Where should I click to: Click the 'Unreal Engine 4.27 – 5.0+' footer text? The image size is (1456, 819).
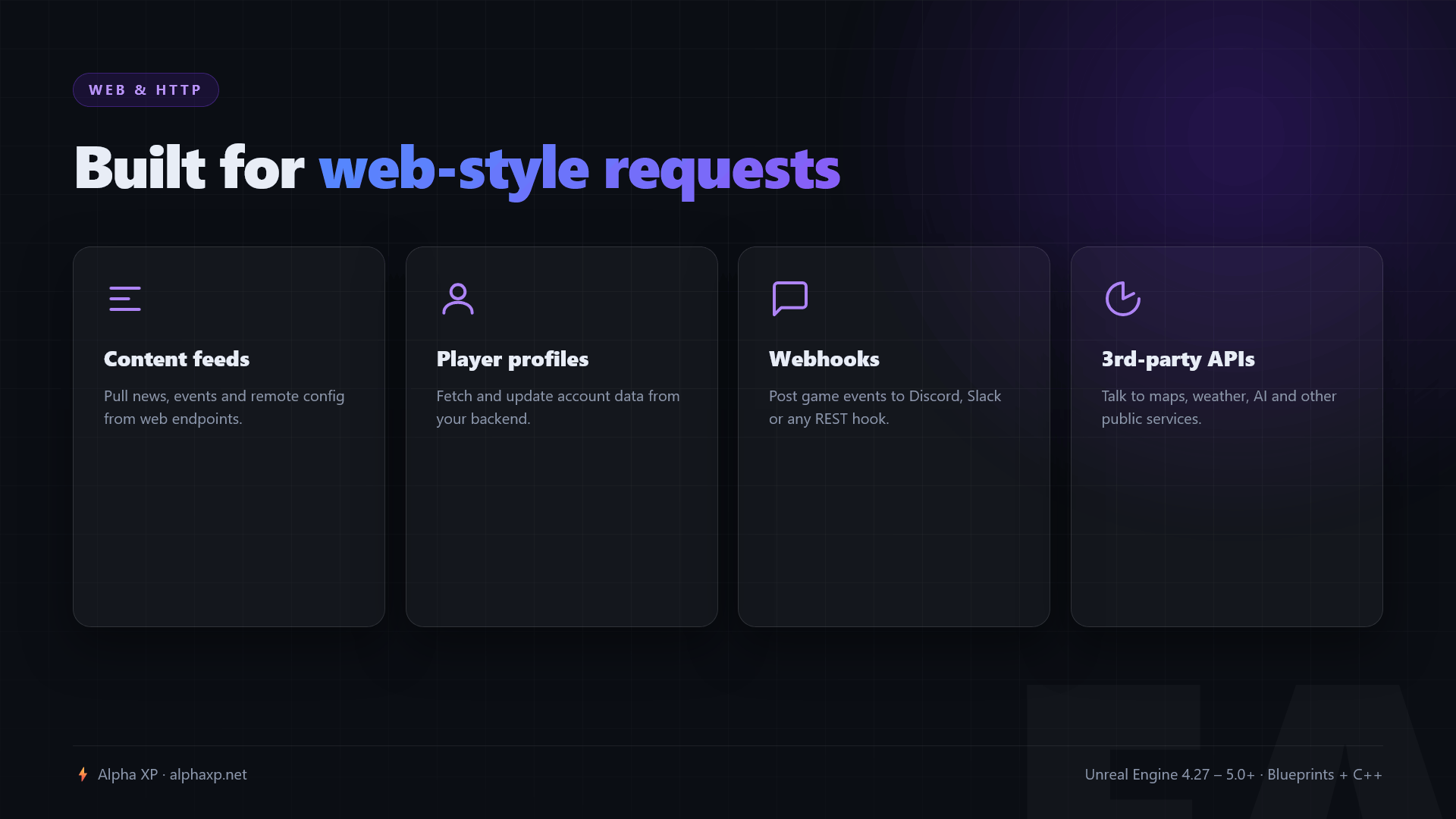coord(1170,774)
